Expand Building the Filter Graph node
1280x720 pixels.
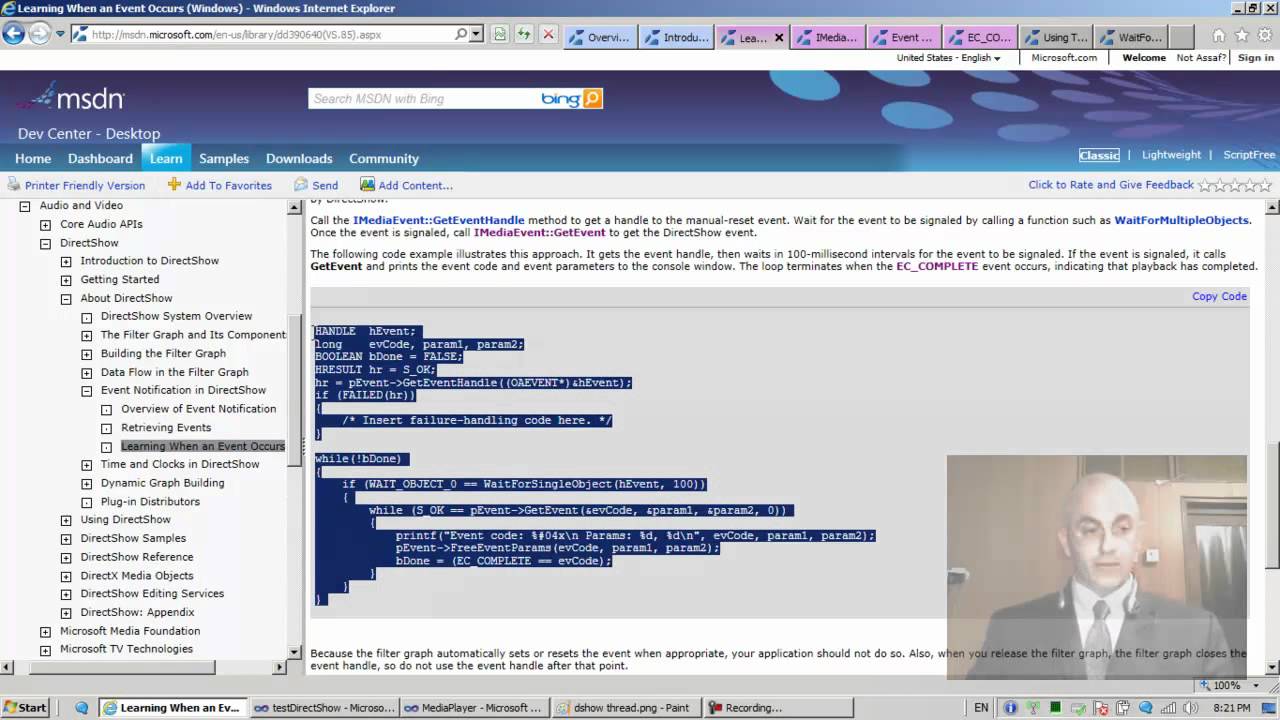87,354
